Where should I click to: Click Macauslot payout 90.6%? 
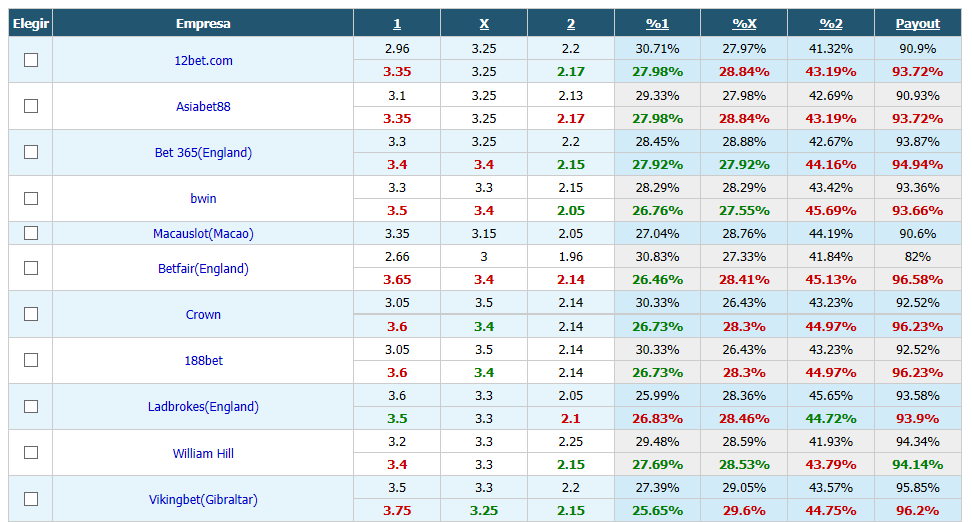(917, 234)
